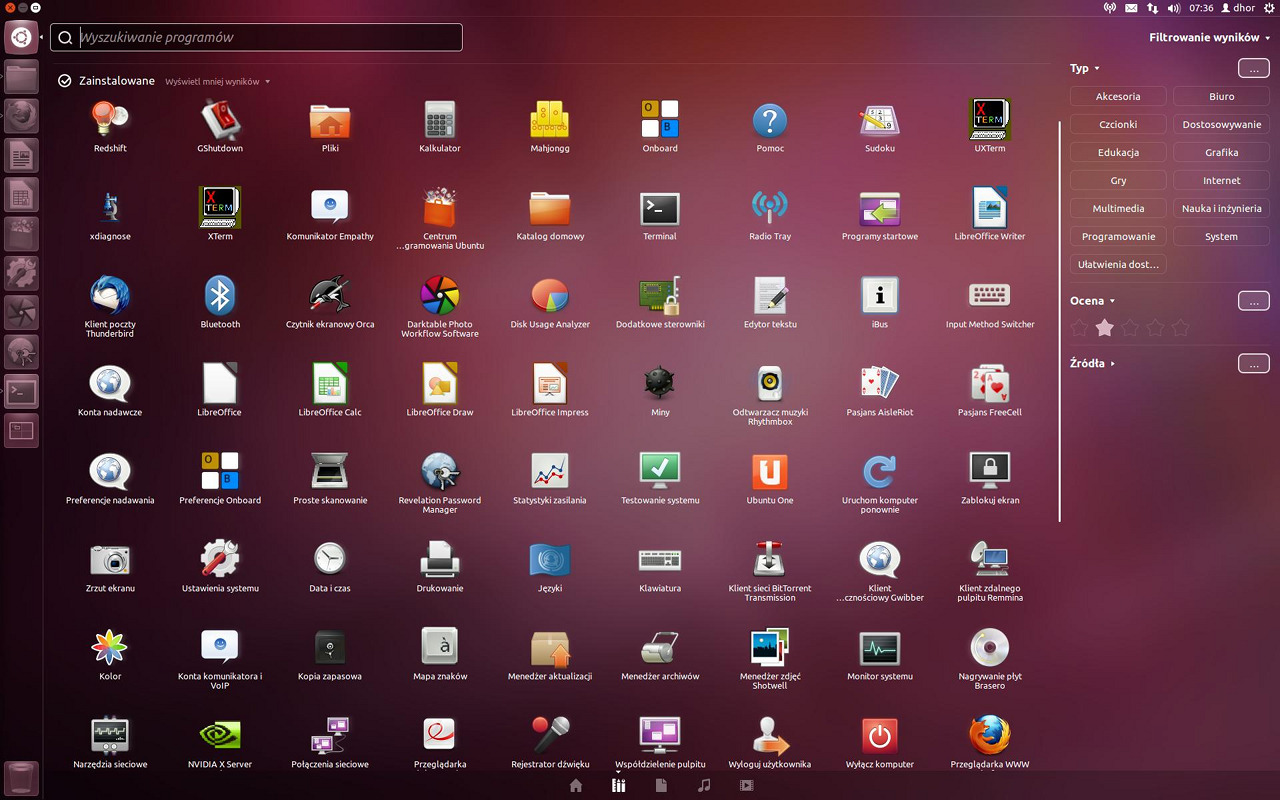Viewport: 1280px width, 800px height.
Task: Open LibreOffice Calc
Action: tap(330, 391)
